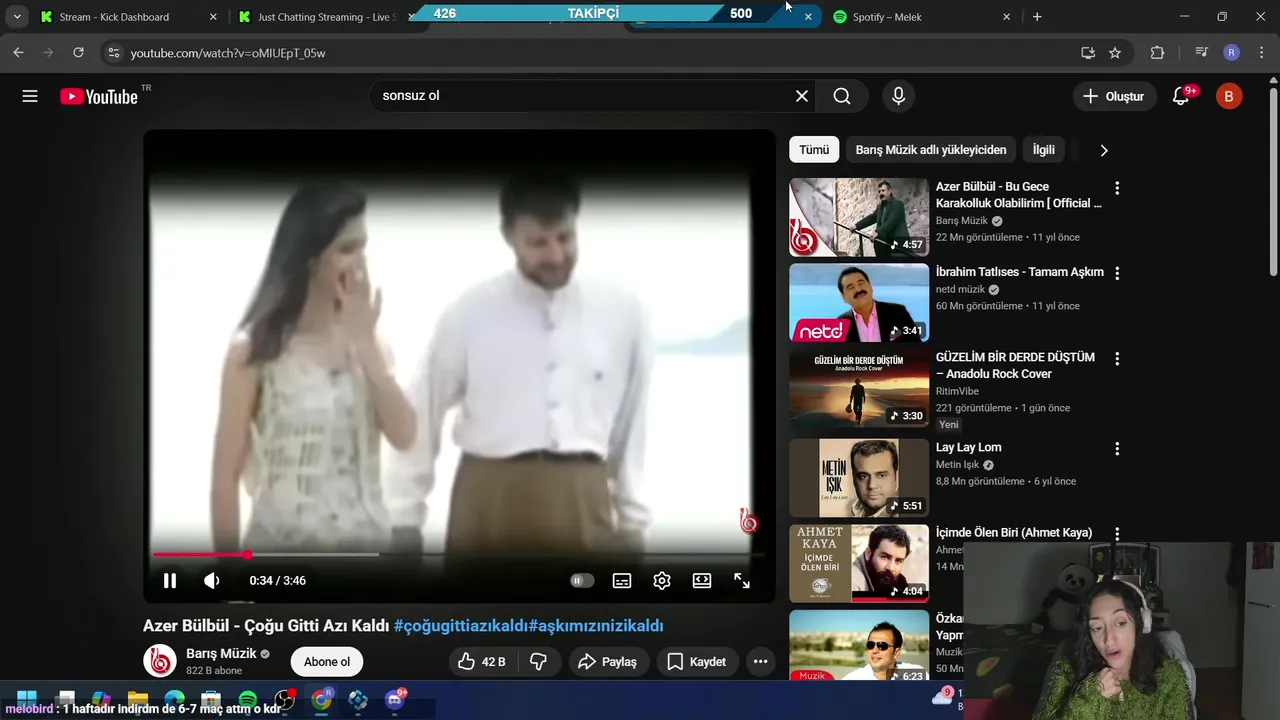Viewport: 1280px width, 720px height.
Task: Save the video with Kaydet
Action: [x=697, y=662]
